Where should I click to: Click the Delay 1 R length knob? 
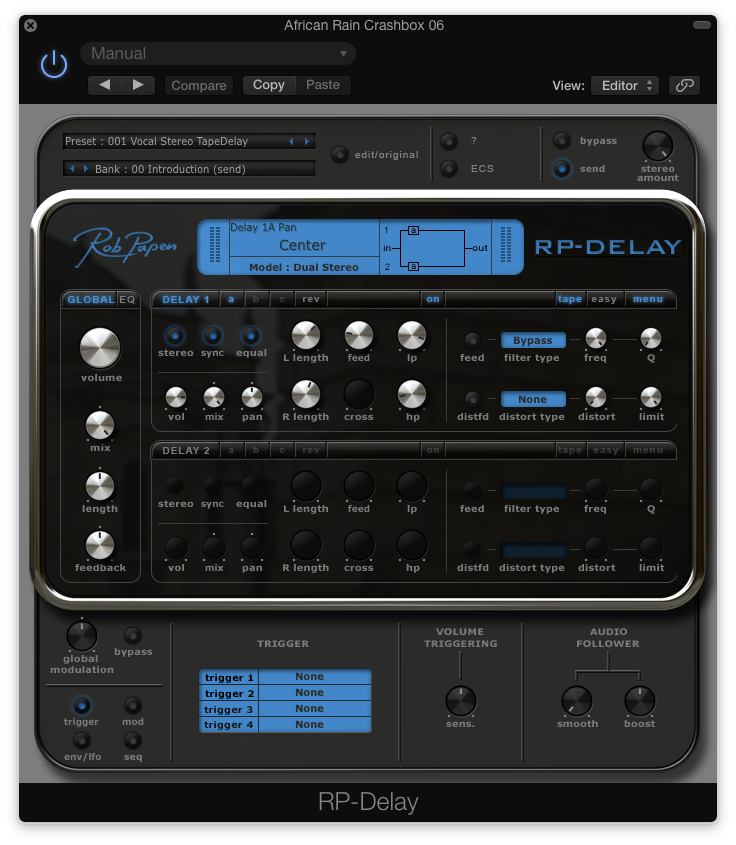pos(305,394)
